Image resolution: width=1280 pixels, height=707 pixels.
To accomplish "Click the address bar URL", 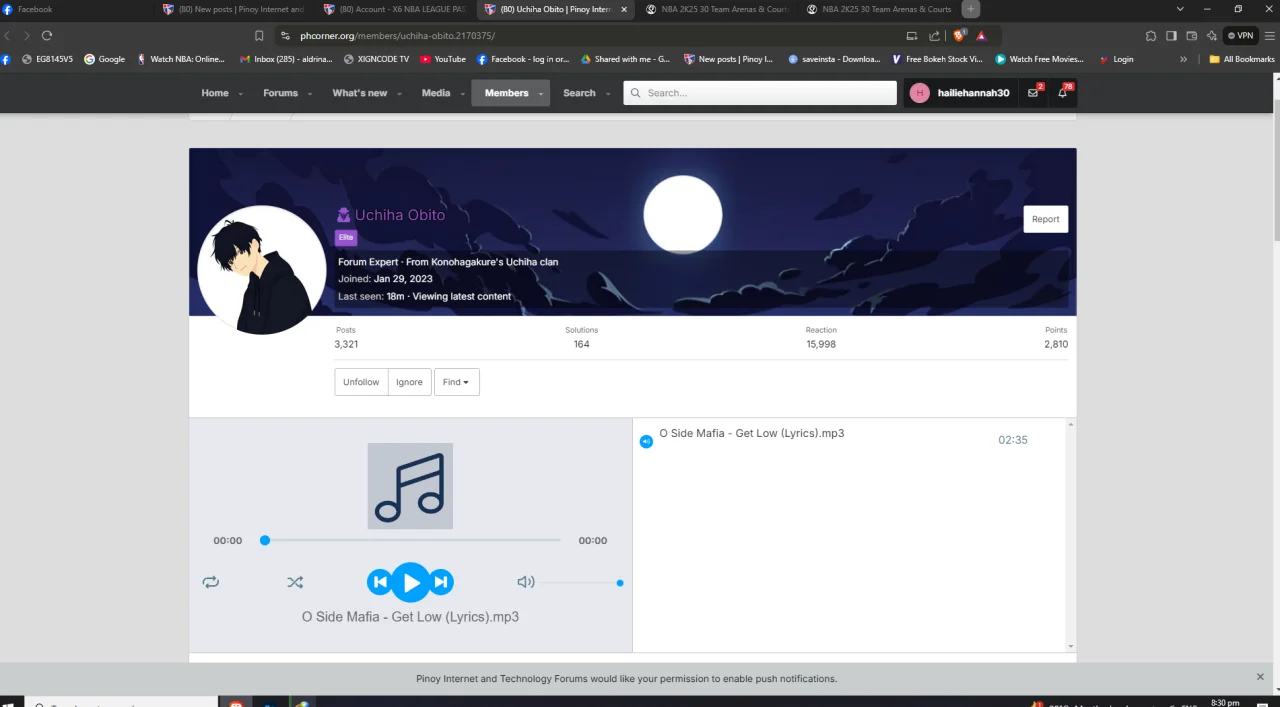I will click(397, 35).
